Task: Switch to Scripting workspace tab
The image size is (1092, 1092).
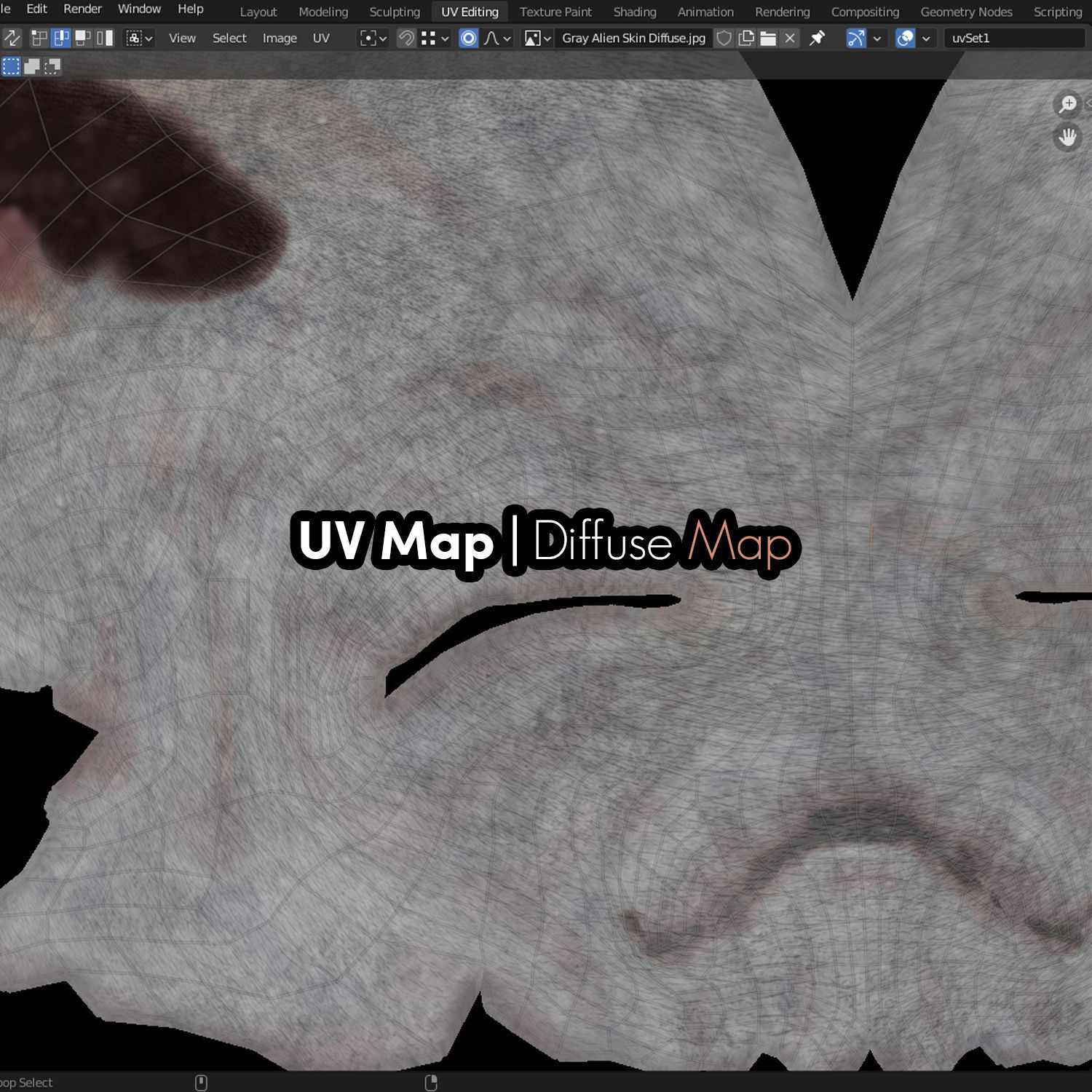Action: 1058,12
